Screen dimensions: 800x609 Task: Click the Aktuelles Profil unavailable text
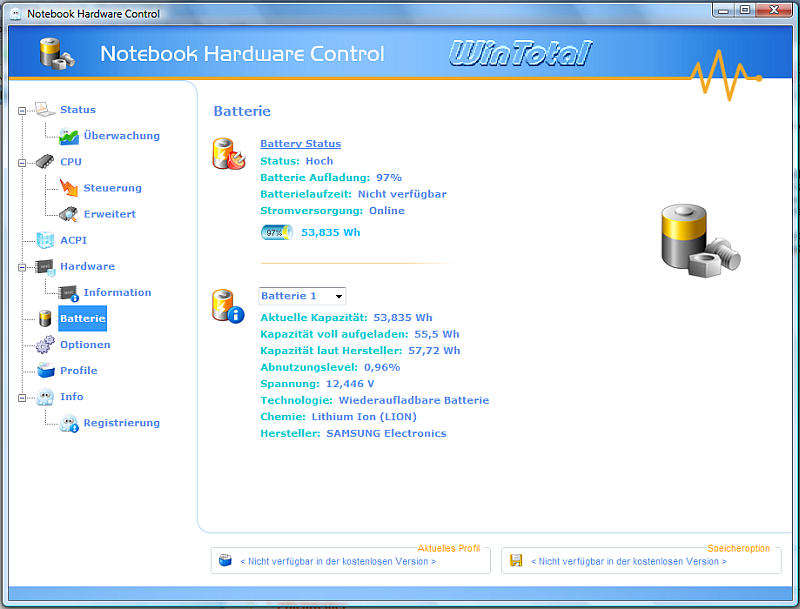(x=338, y=561)
